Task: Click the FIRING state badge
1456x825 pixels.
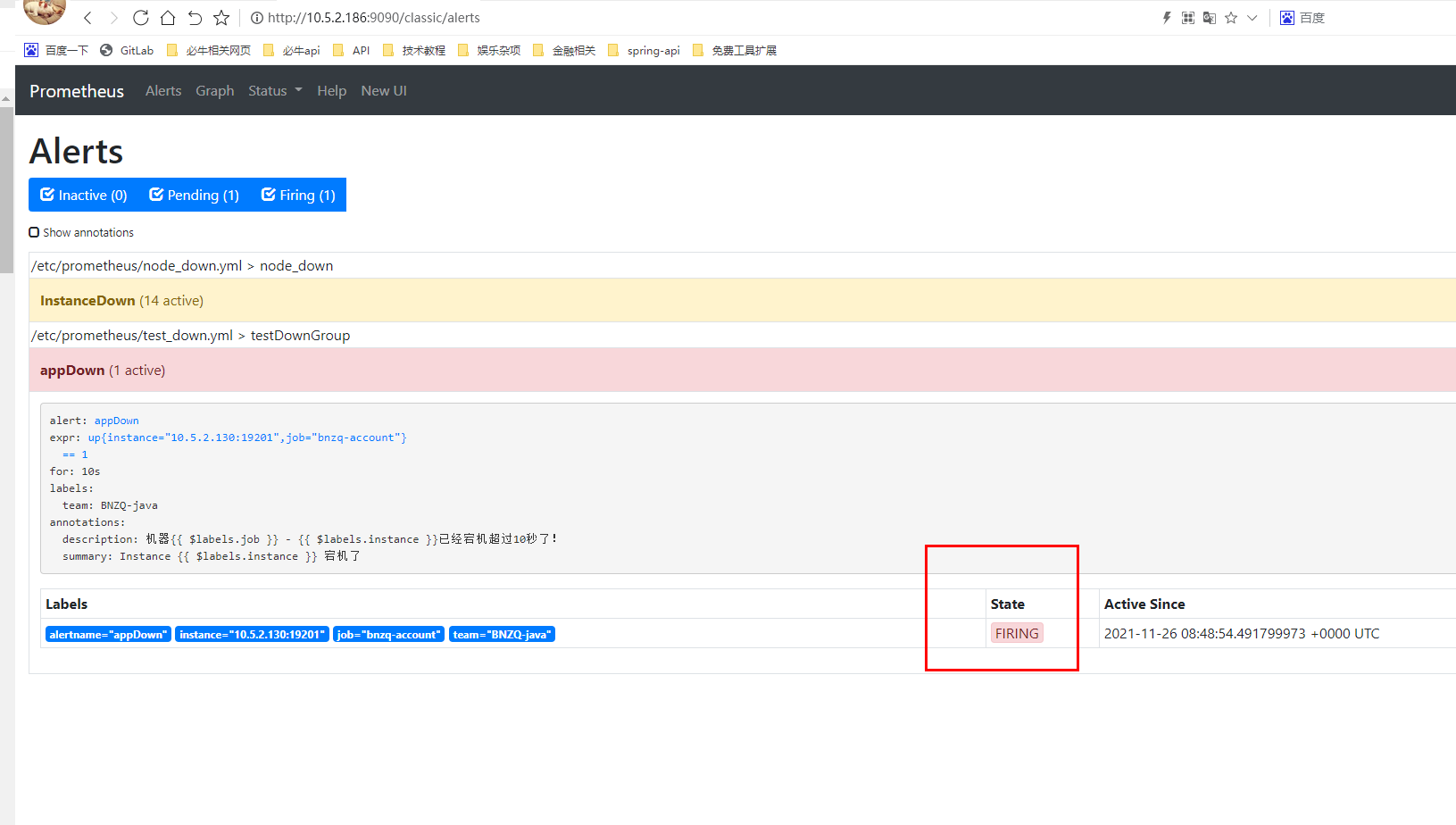Action: pyautogui.click(x=1017, y=633)
